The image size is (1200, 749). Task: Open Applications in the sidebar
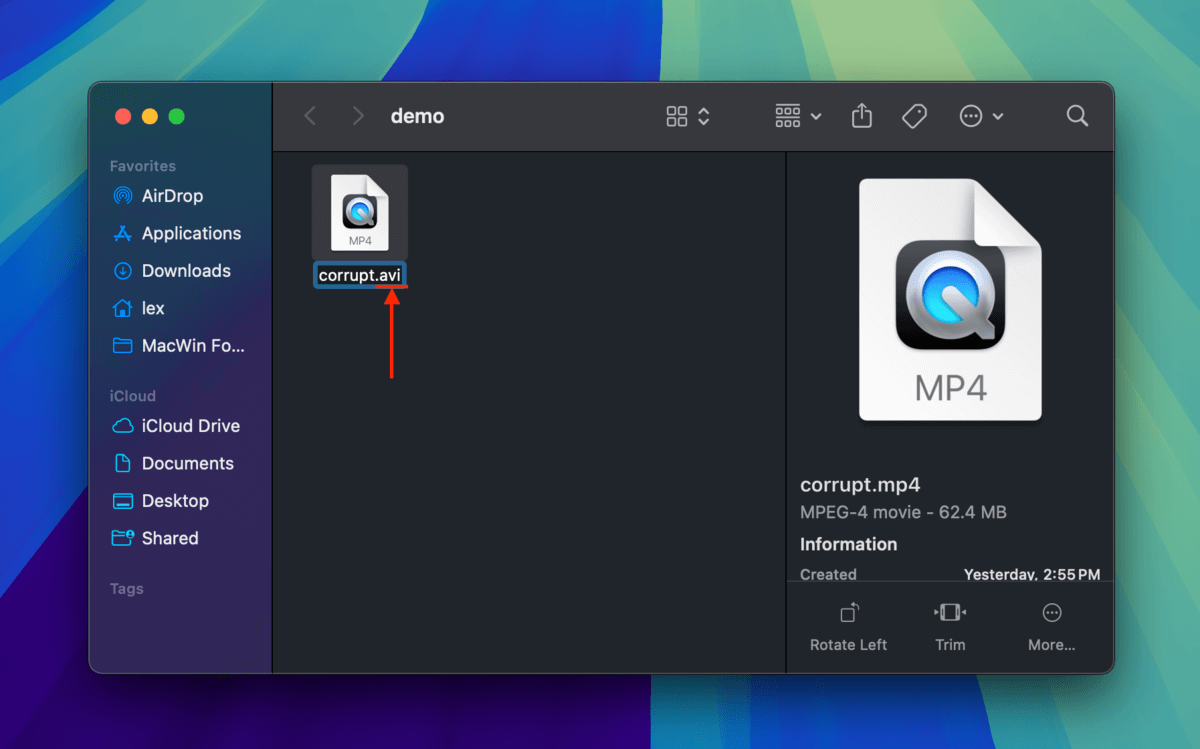[180, 233]
